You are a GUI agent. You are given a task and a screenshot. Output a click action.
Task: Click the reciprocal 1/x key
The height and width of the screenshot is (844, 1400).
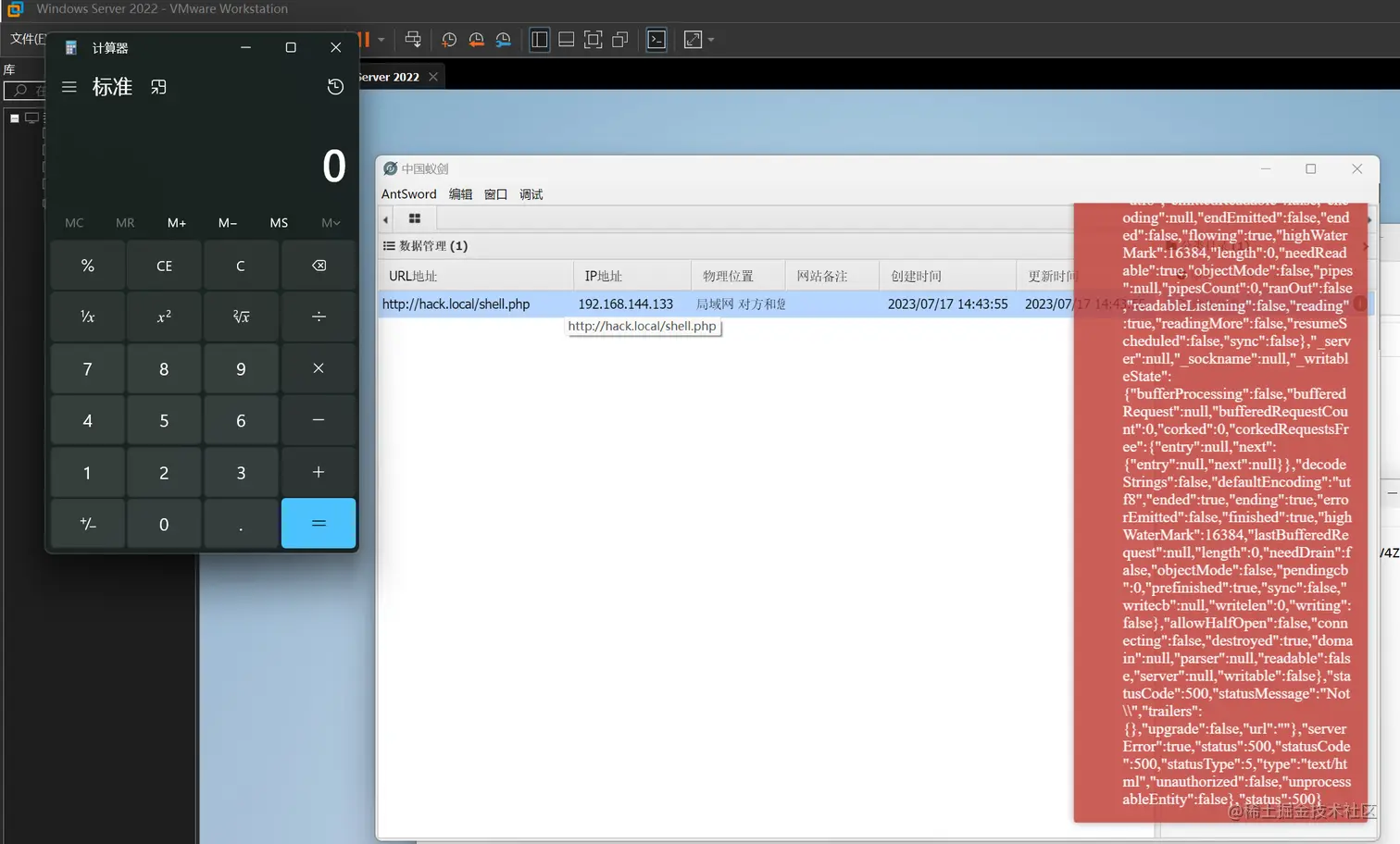click(x=88, y=316)
